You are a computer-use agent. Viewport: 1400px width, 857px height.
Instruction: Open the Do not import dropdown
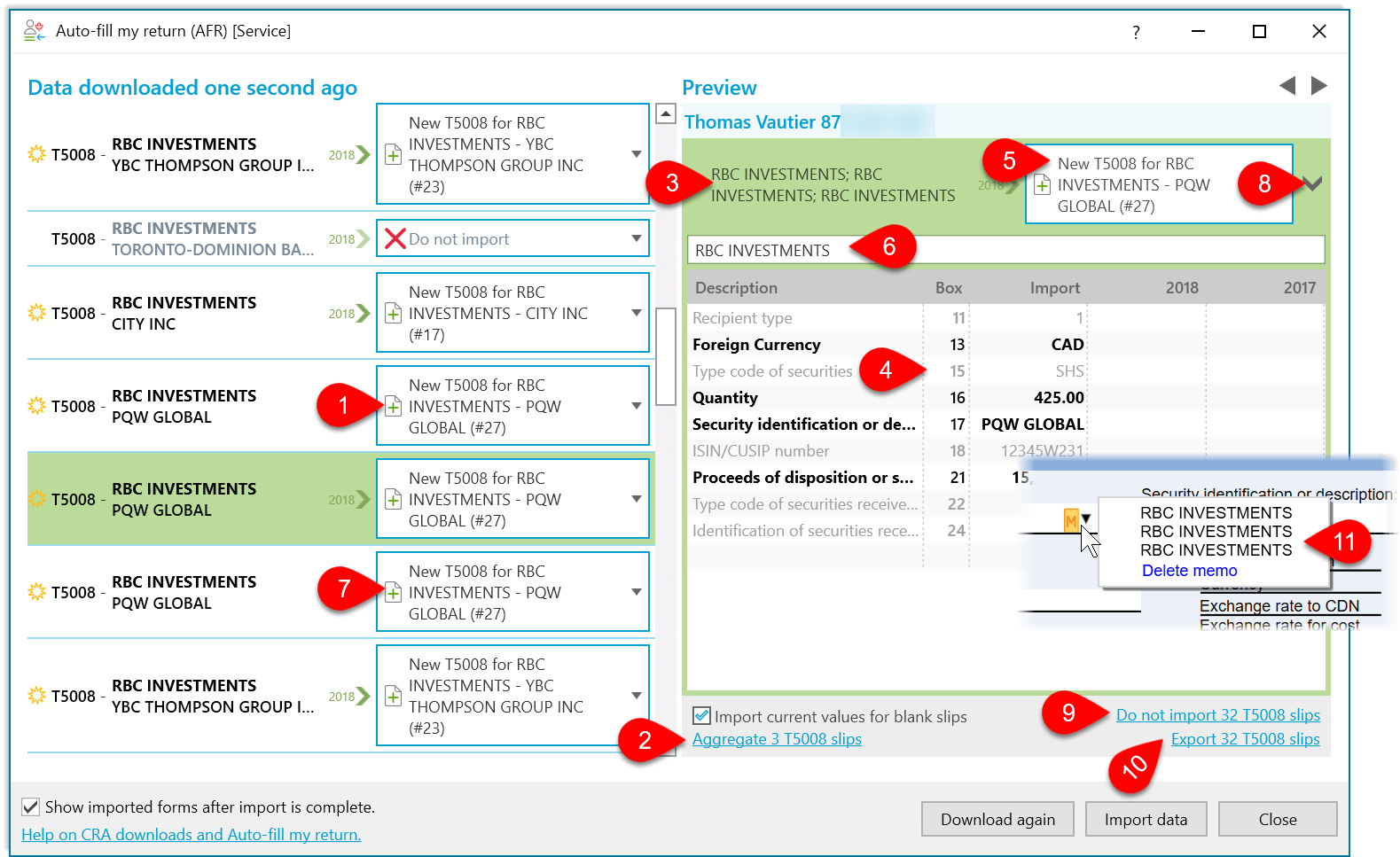pos(637,238)
